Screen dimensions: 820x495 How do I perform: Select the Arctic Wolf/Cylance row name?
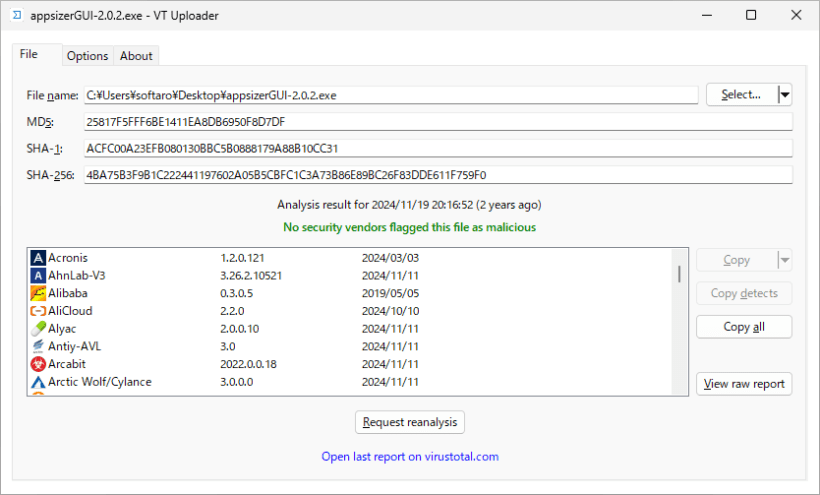100,382
